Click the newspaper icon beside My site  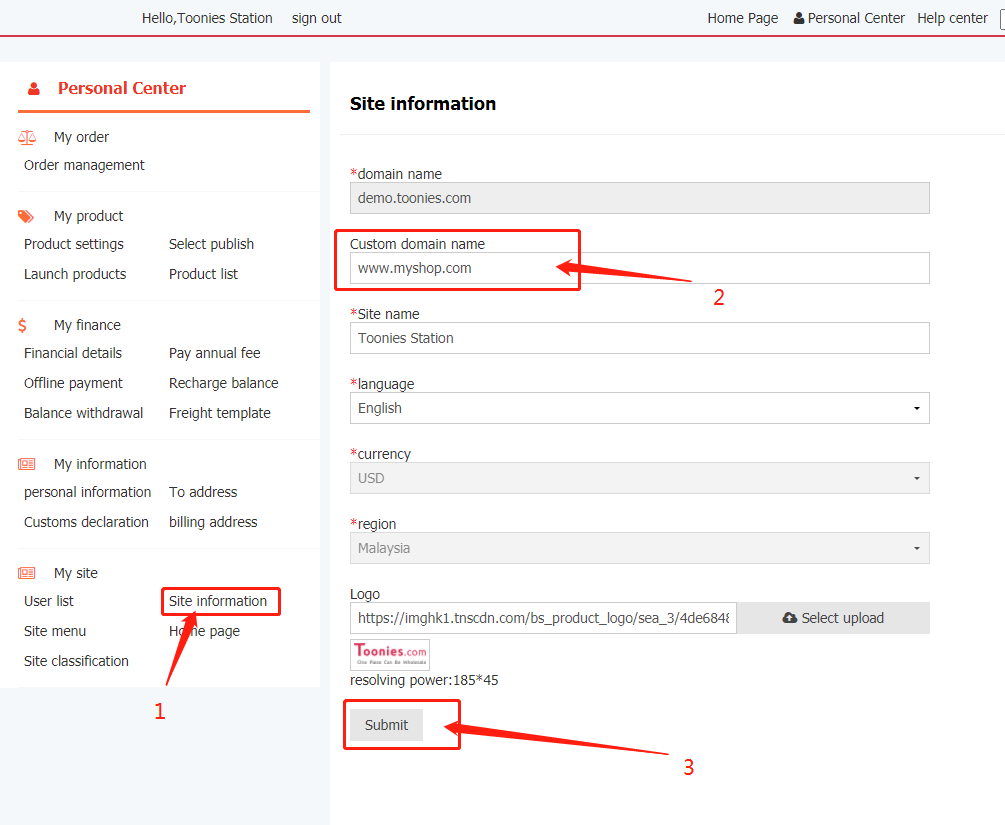[27, 573]
